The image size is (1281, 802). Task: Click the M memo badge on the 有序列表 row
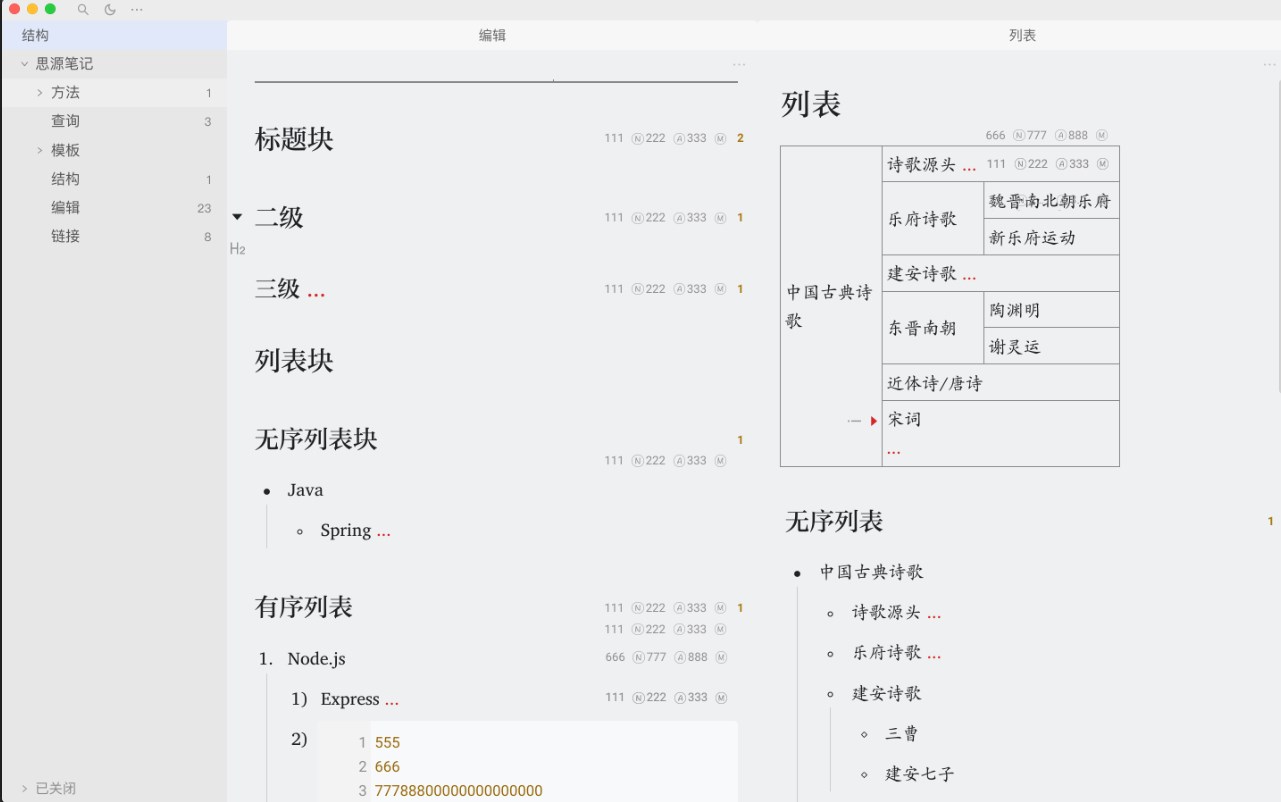point(720,607)
